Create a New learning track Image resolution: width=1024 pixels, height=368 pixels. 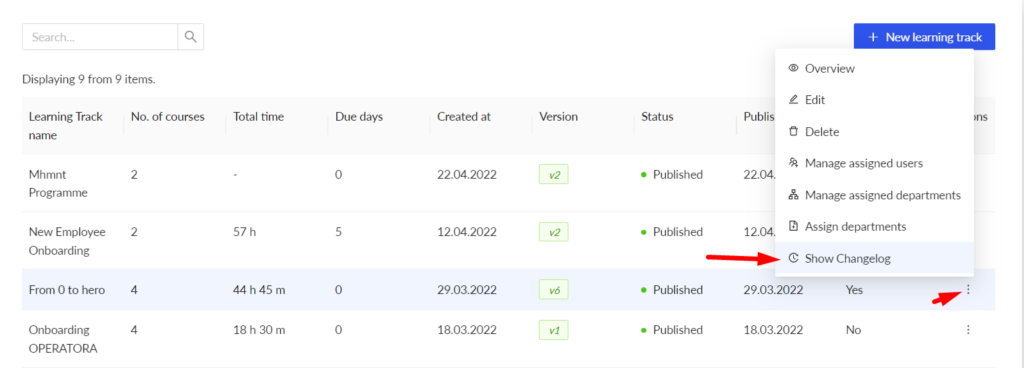click(924, 37)
